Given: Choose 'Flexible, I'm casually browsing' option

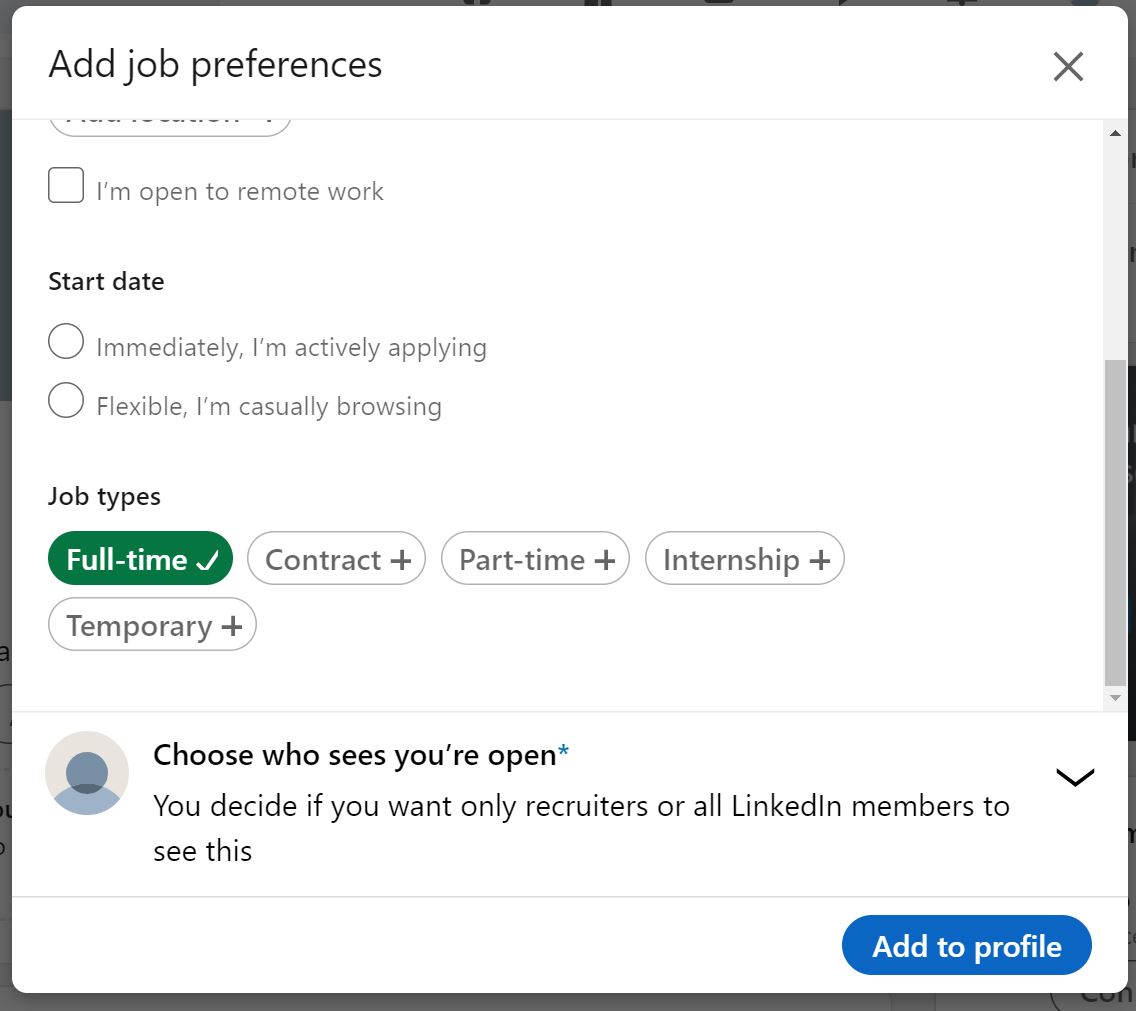Looking at the screenshot, I should tap(66, 401).
